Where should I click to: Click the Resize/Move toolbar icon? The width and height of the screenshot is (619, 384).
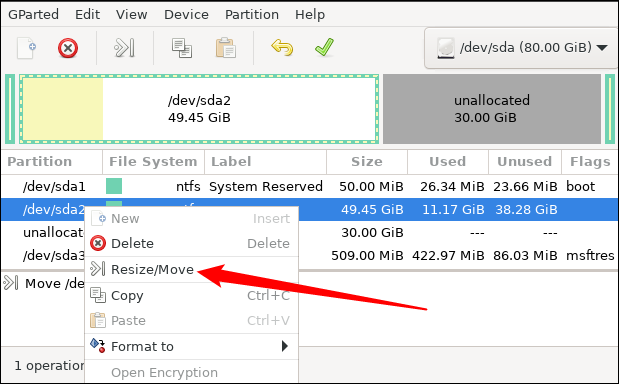[124, 48]
